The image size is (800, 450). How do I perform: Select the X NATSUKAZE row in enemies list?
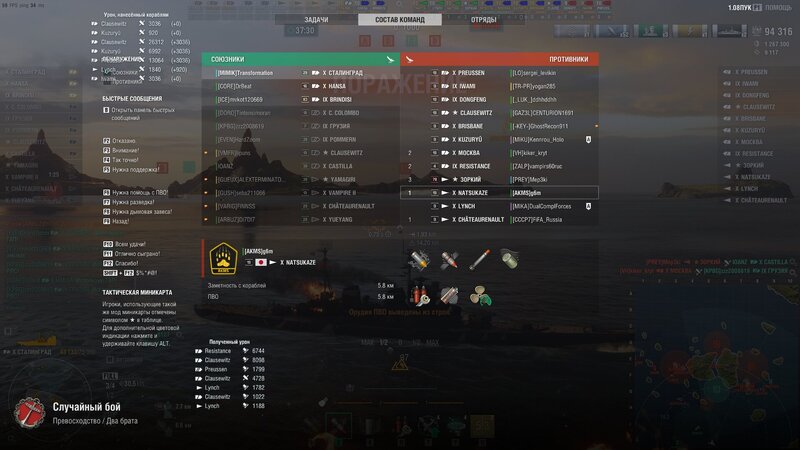click(x=499, y=193)
